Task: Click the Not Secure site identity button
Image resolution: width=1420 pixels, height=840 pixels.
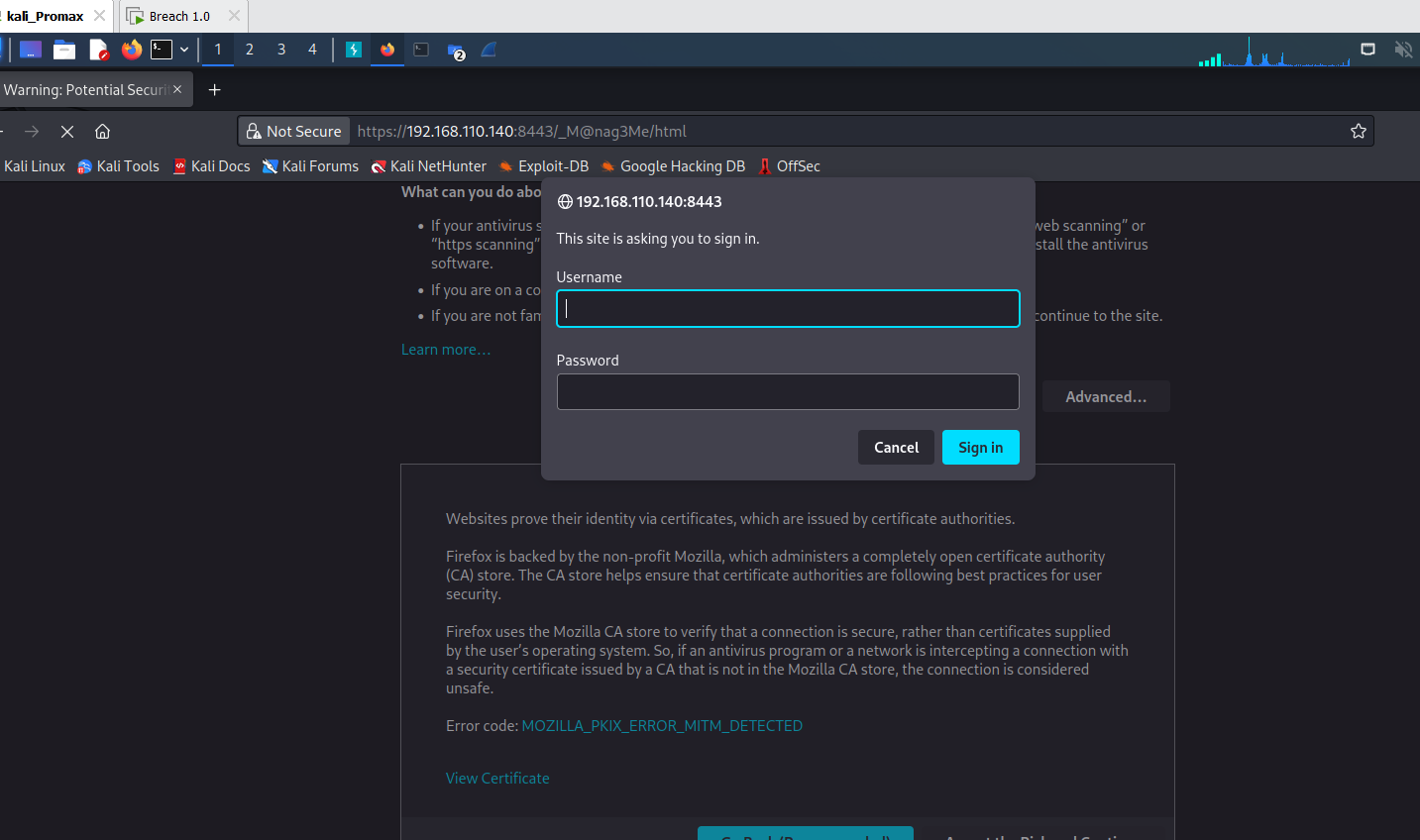Action: tap(294, 131)
